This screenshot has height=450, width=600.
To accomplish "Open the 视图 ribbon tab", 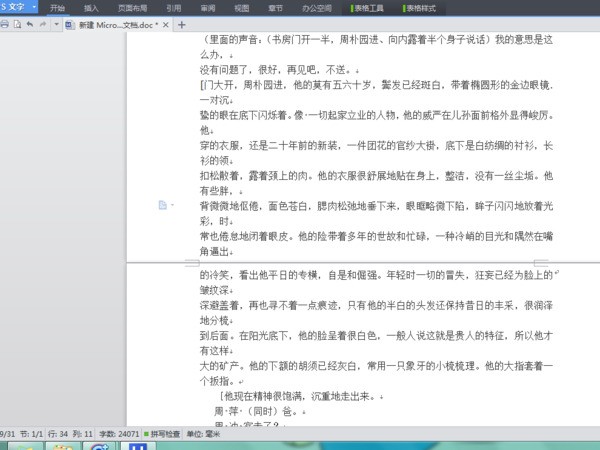I will pyautogui.click(x=242, y=8).
